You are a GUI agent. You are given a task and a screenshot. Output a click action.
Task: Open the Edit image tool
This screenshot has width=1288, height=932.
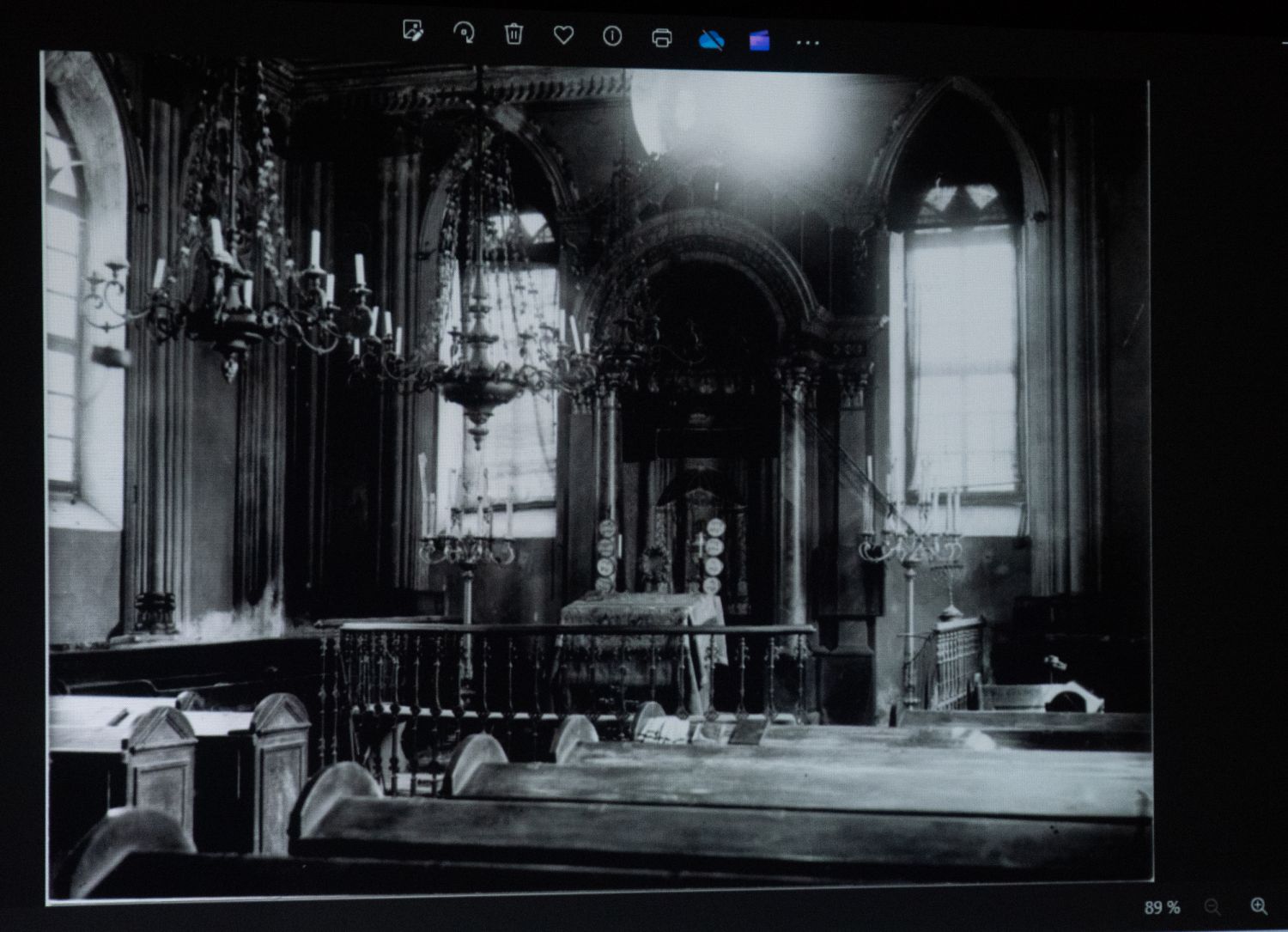(x=413, y=33)
